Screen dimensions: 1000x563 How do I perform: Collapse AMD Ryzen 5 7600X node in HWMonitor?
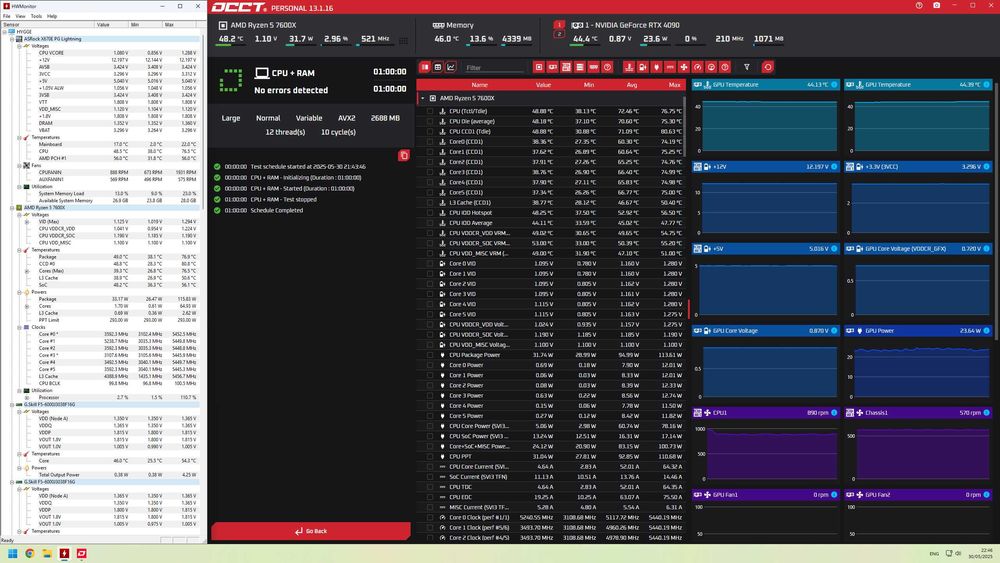(11, 208)
